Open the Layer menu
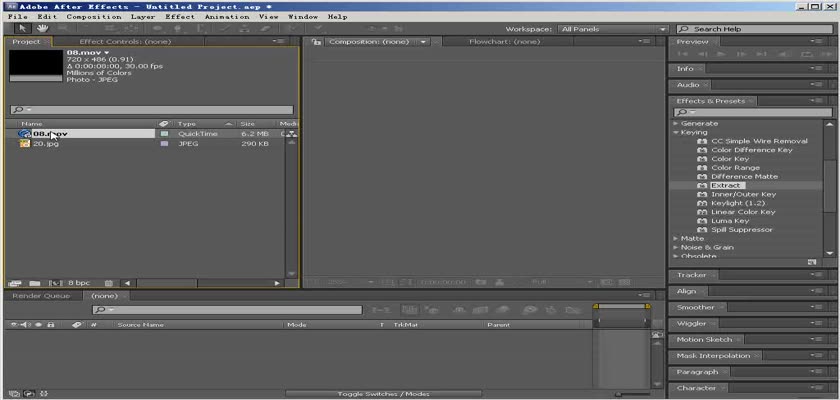The image size is (840, 400). click(143, 17)
